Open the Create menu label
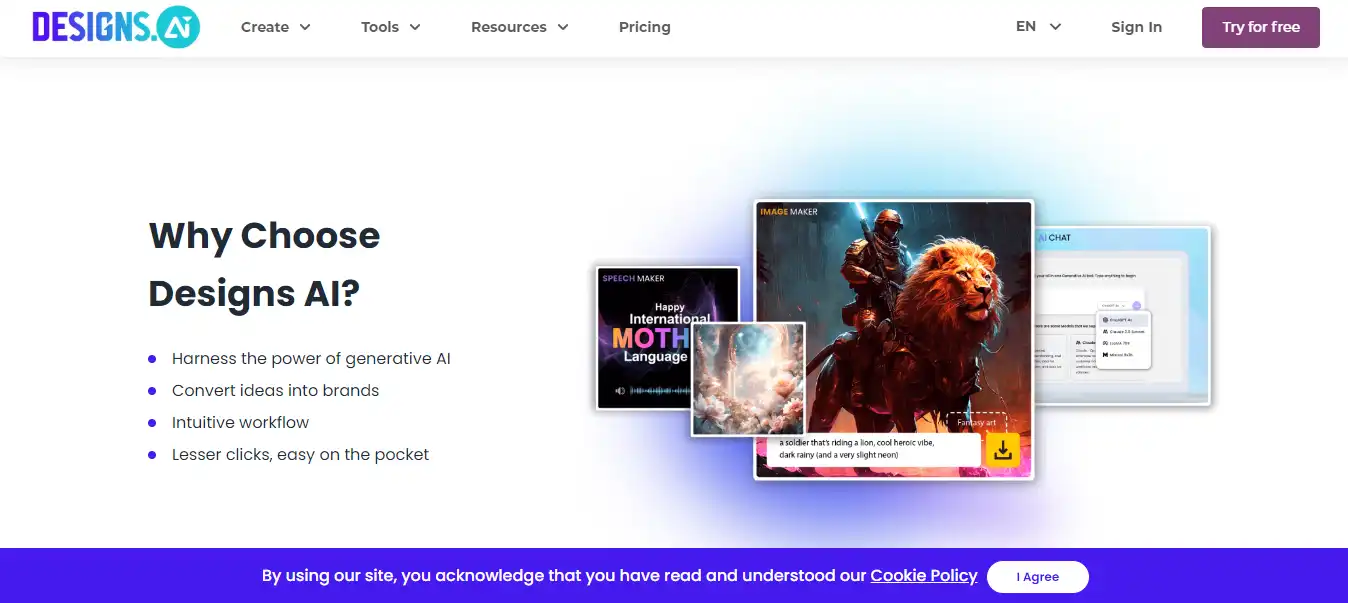 (x=265, y=27)
